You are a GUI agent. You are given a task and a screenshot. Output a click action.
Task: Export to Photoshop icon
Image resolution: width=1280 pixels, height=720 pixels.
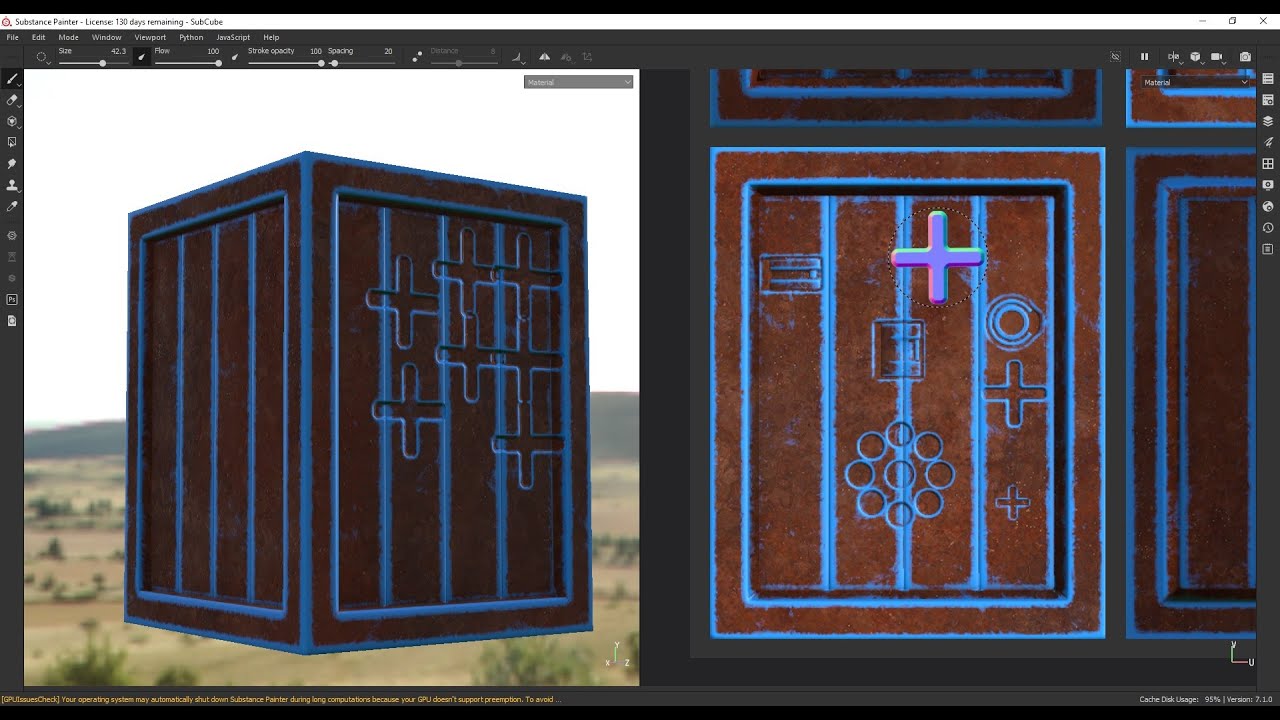tap(12, 299)
